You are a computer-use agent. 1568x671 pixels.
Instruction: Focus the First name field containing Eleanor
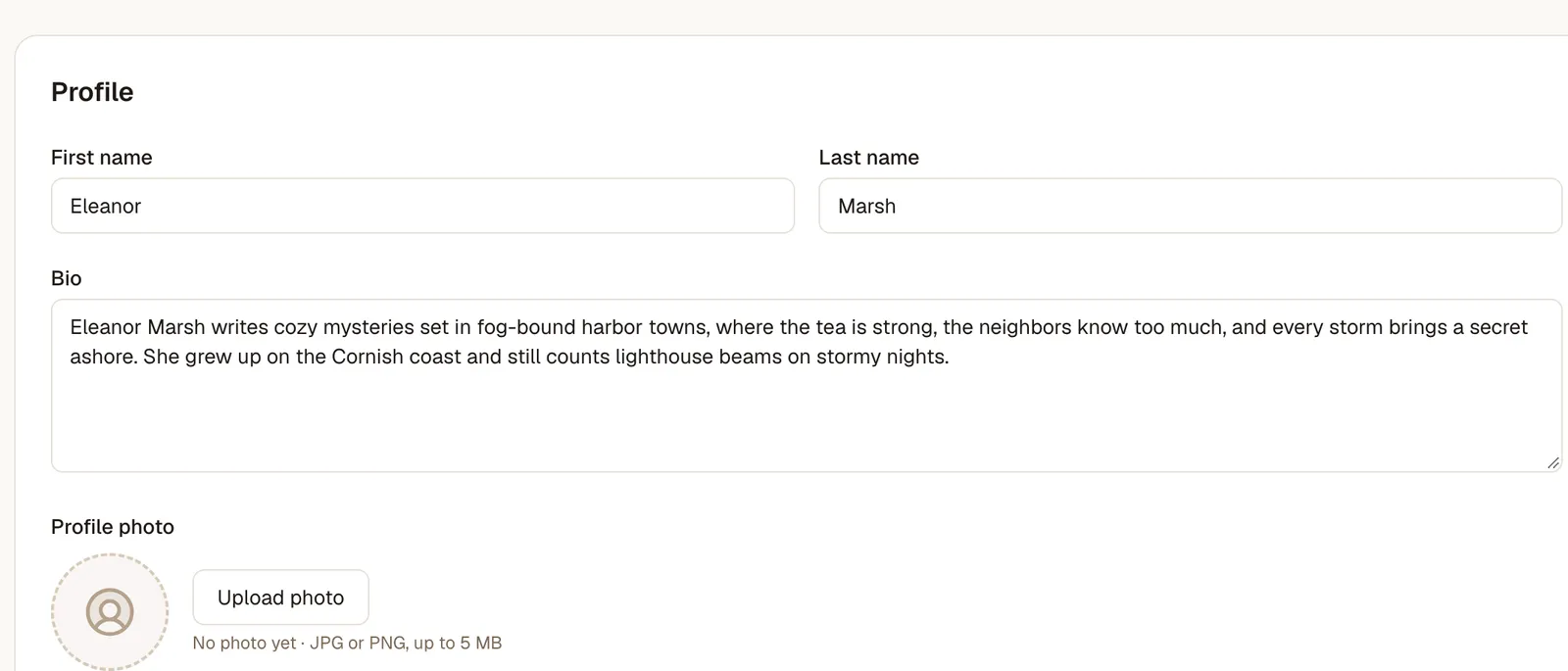pos(422,206)
